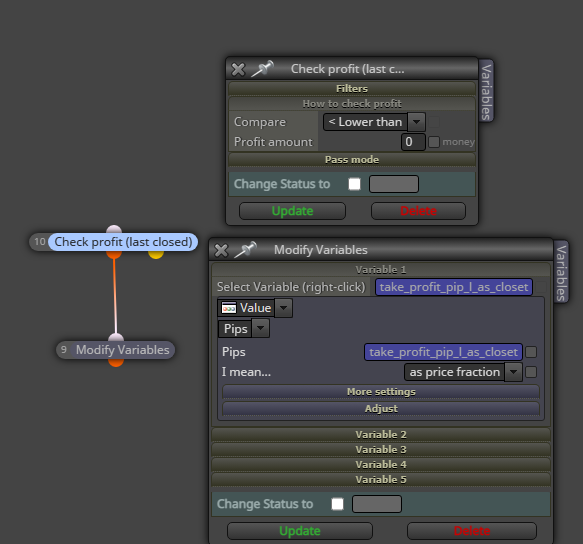Click the number 10 badge on Check profit node
Image resolution: width=583 pixels, height=544 pixels.
coord(39,242)
